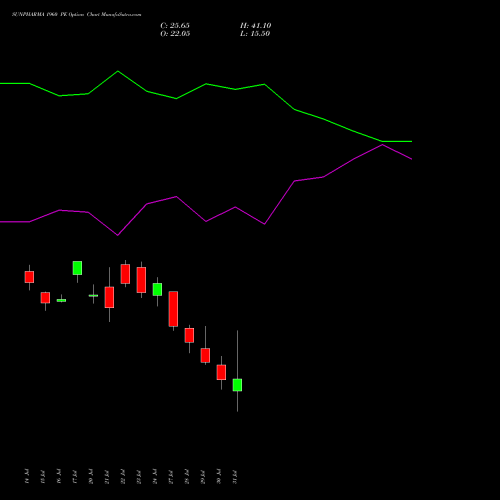Select the red candle for 15 Jul
This screenshot has width=500, height=500.
tap(45, 298)
